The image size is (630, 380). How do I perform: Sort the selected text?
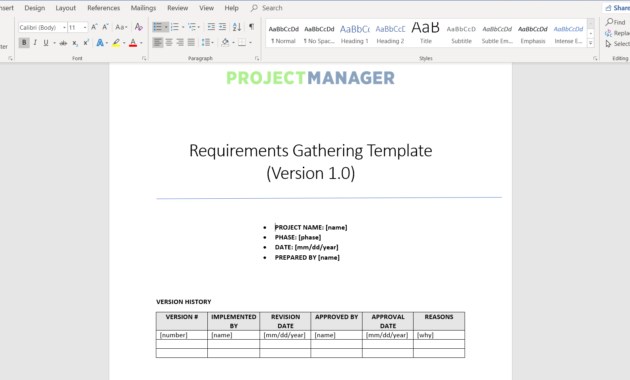[237, 27]
